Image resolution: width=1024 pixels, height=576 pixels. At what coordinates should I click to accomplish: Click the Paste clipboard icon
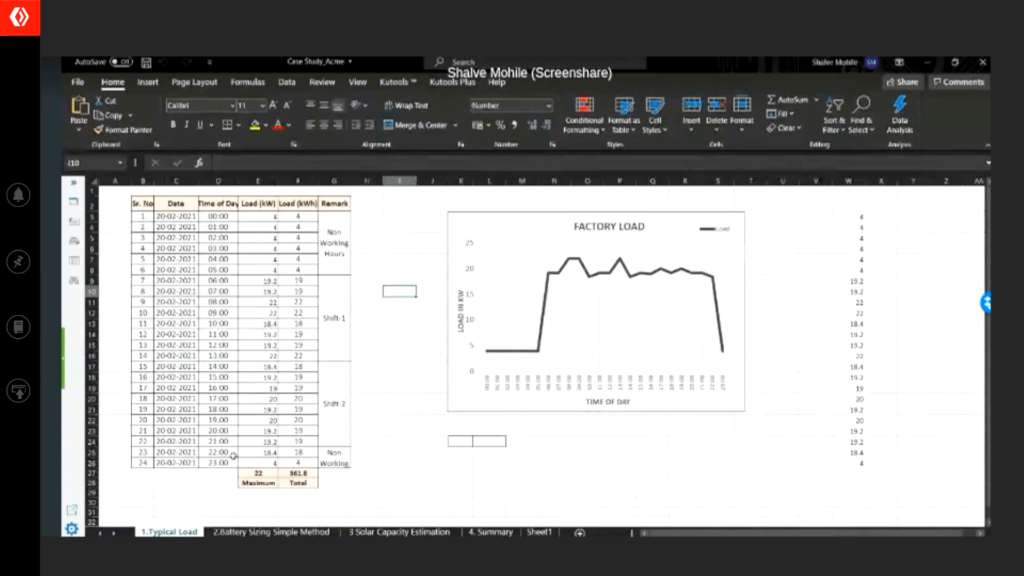[79, 106]
